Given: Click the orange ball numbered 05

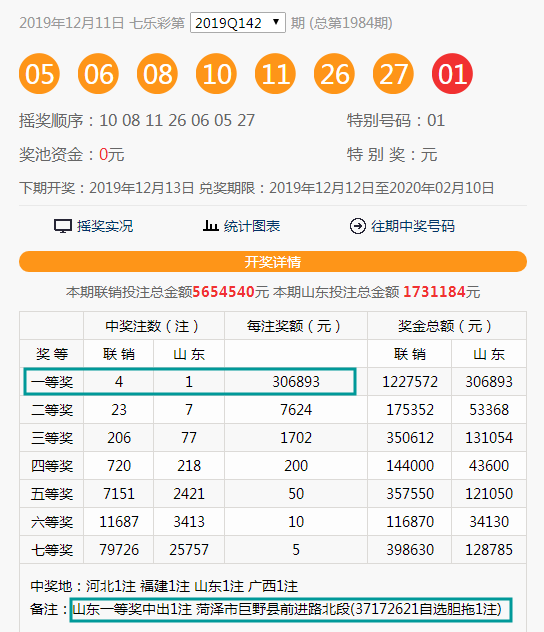Looking at the screenshot, I should click(x=39, y=74).
